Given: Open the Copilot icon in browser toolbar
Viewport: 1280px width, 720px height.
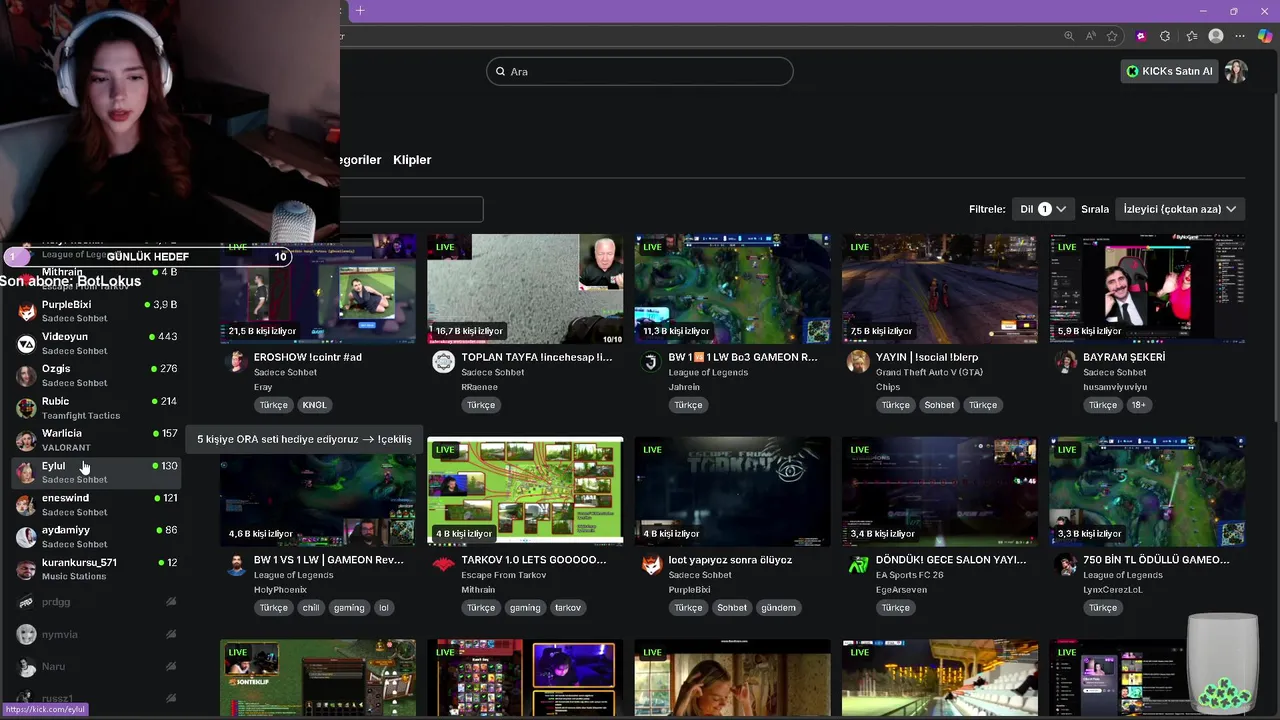Looking at the screenshot, I should (x=1265, y=36).
